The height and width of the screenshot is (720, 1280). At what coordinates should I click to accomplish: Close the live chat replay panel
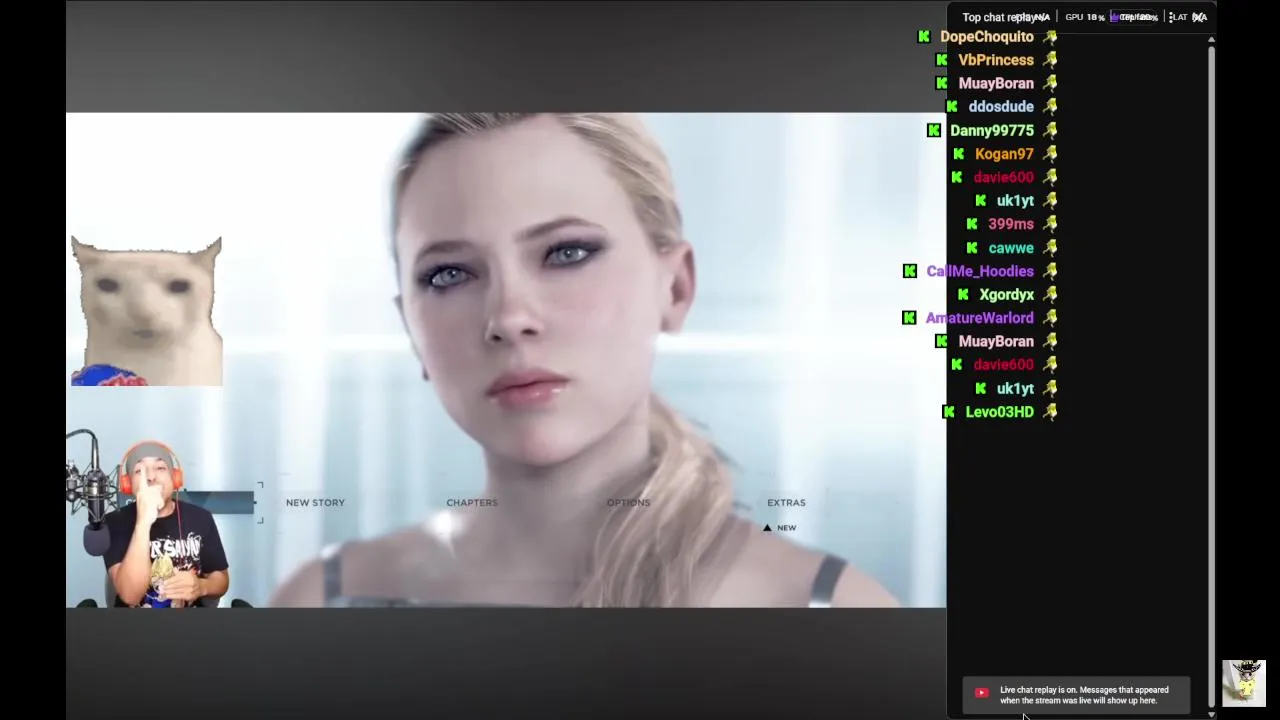1200,17
